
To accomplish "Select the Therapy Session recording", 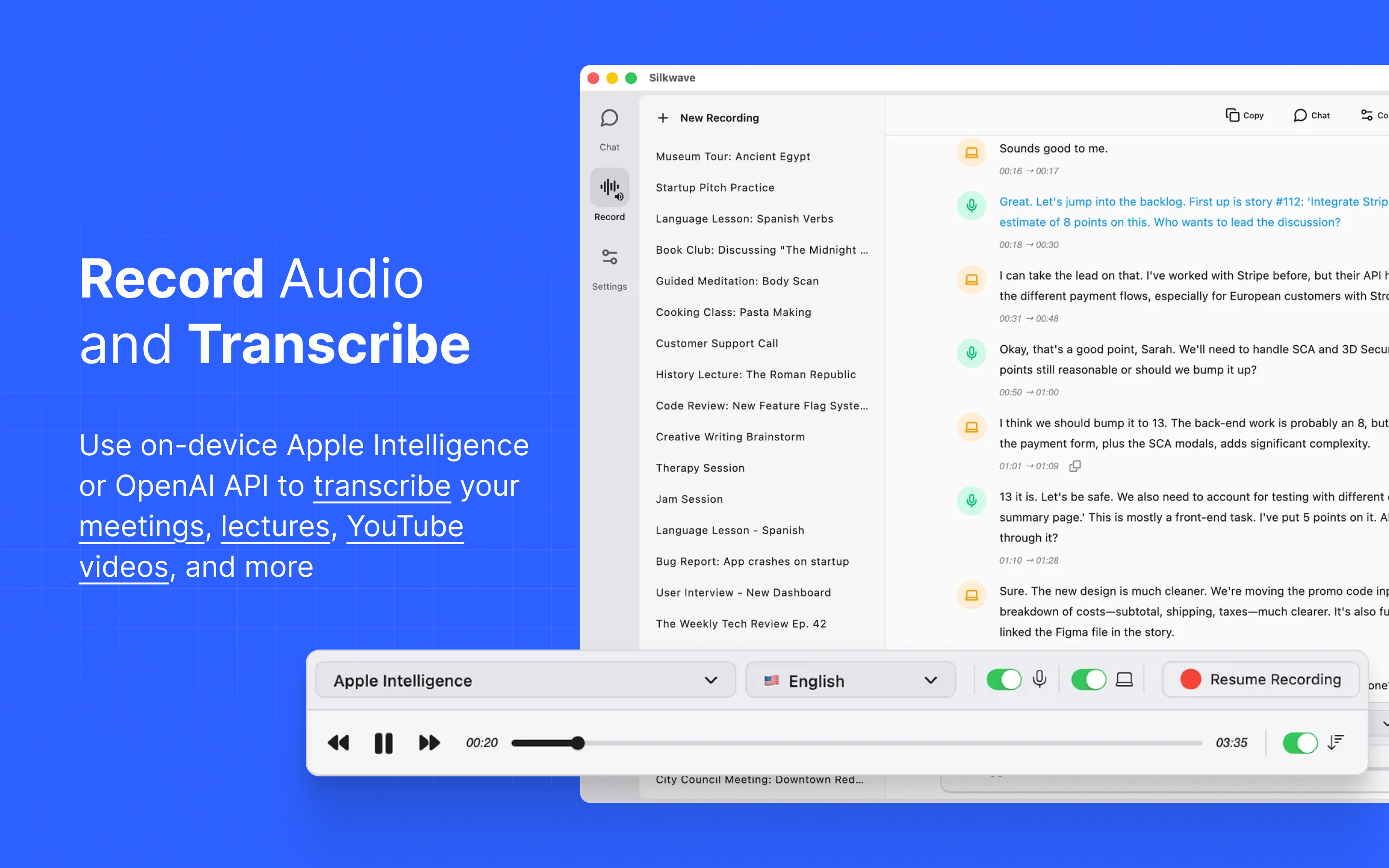I will pos(700,468).
